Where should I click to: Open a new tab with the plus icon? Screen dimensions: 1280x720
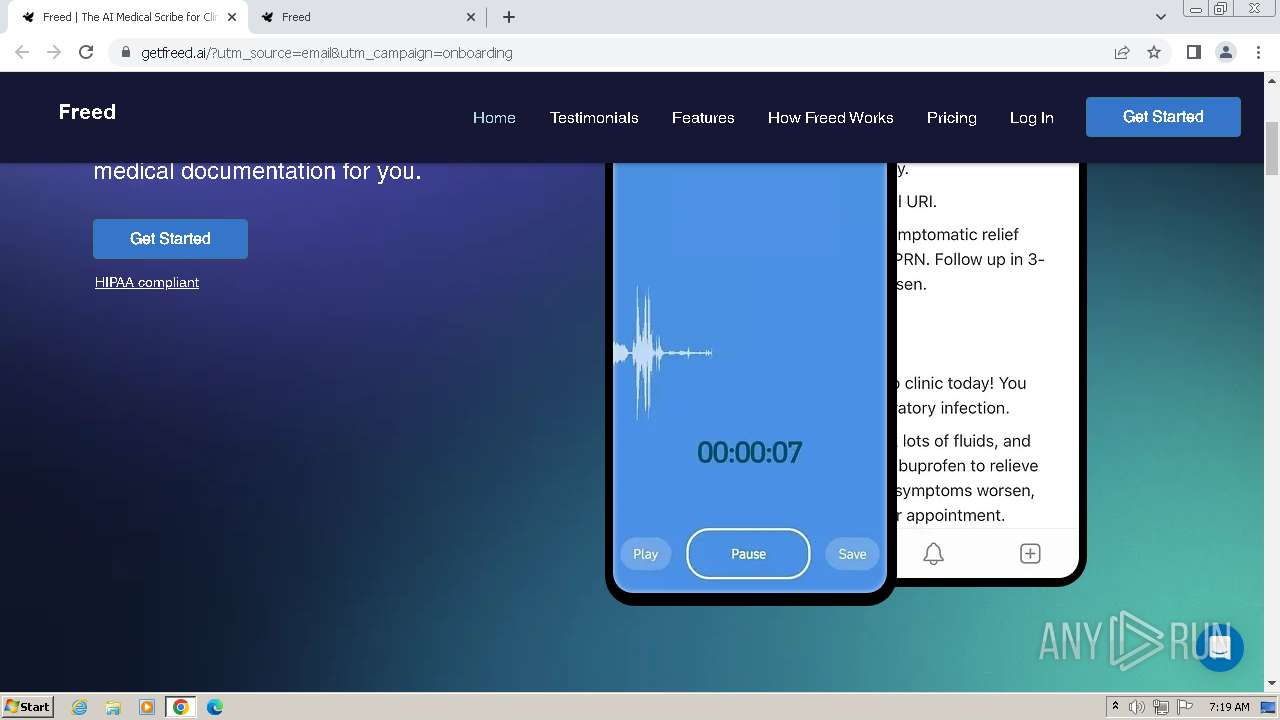coord(509,17)
